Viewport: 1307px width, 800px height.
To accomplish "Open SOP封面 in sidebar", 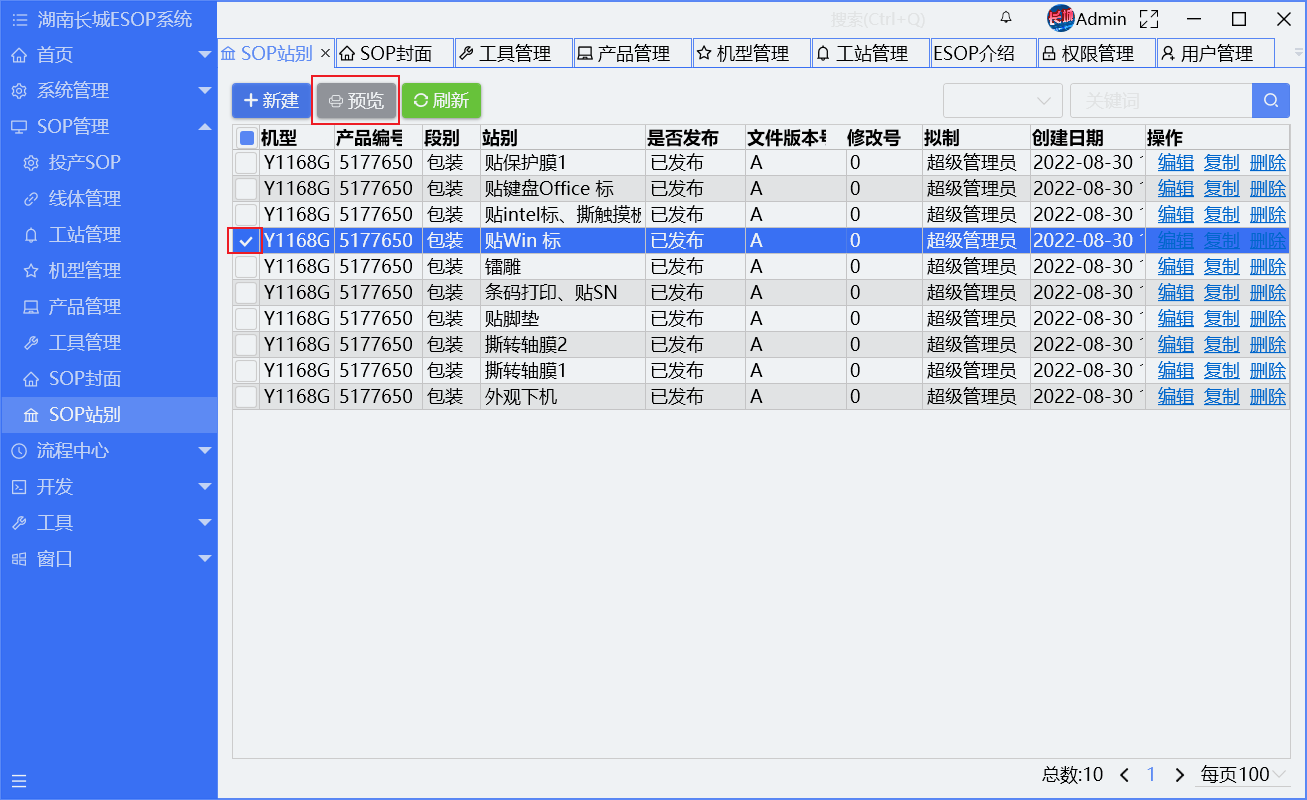I will point(108,378).
